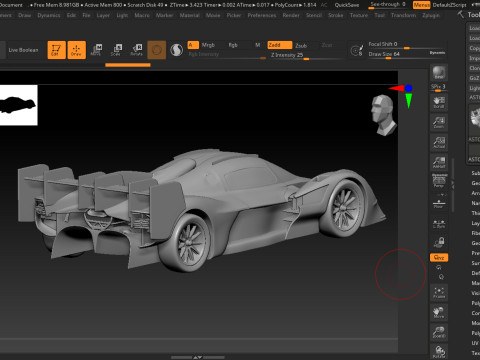This screenshot has width=480, height=360.
Task: Open the Transform menu
Action: [403, 15]
